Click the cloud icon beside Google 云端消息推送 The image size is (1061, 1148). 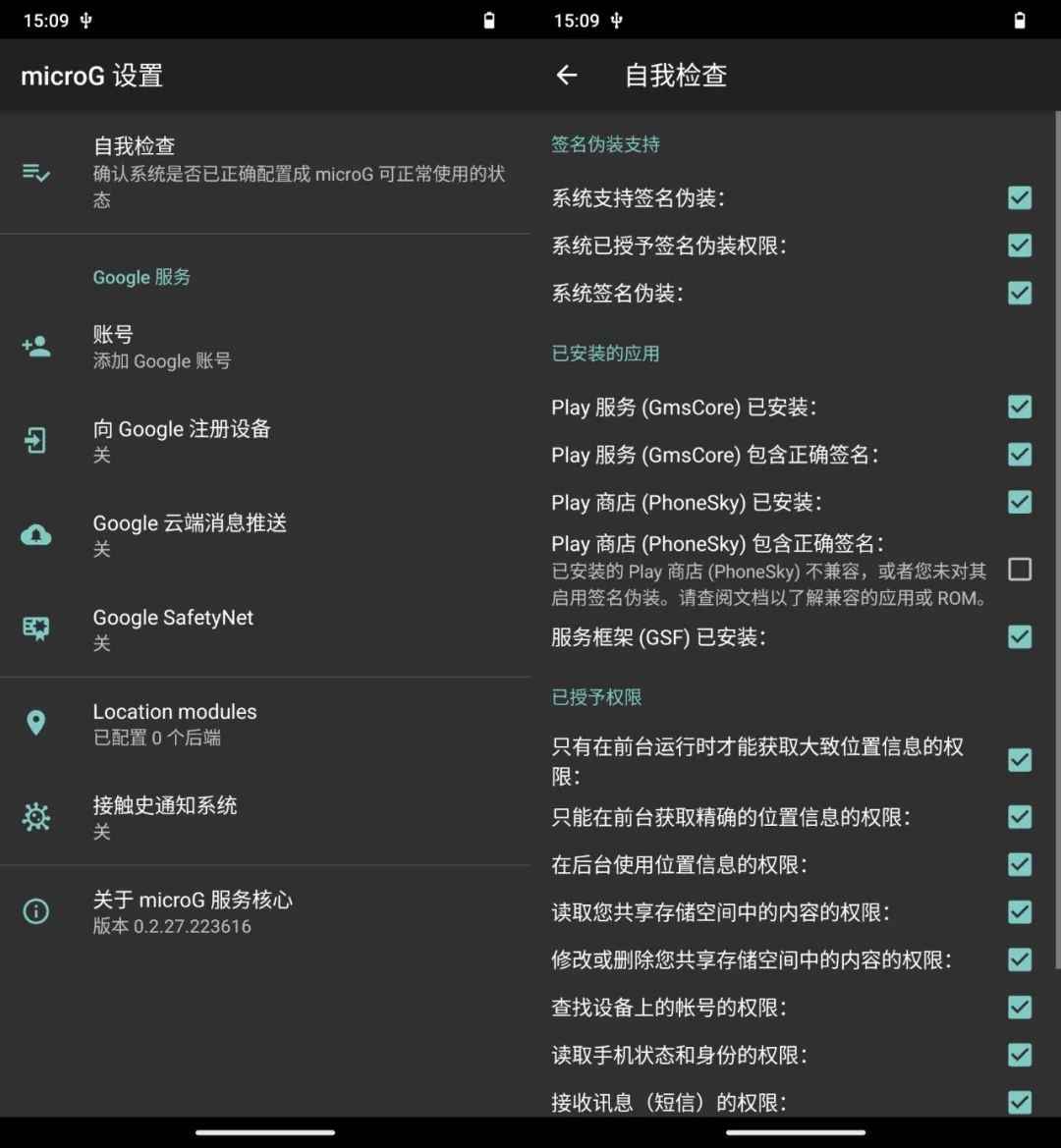tap(36, 534)
